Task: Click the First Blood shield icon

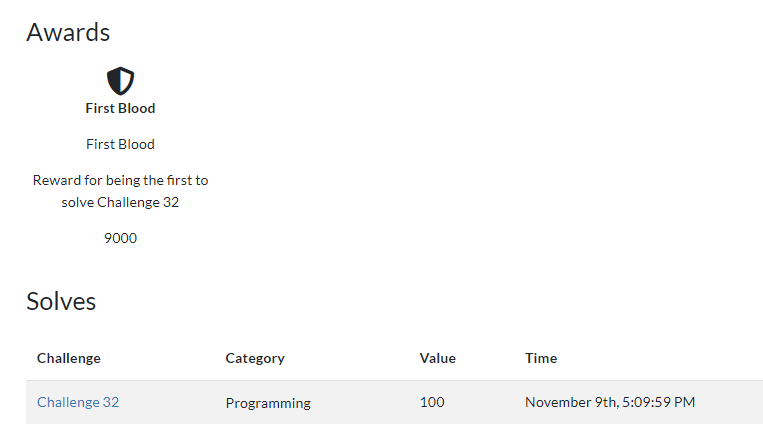Action: coord(120,80)
